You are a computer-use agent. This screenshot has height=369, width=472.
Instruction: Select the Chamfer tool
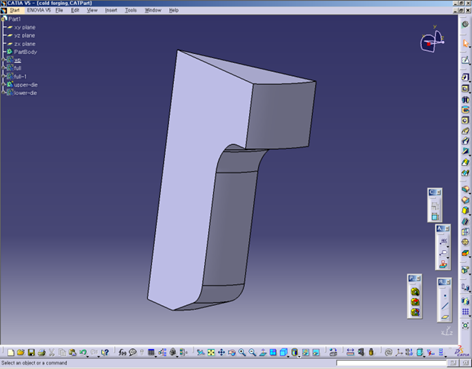(465, 200)
